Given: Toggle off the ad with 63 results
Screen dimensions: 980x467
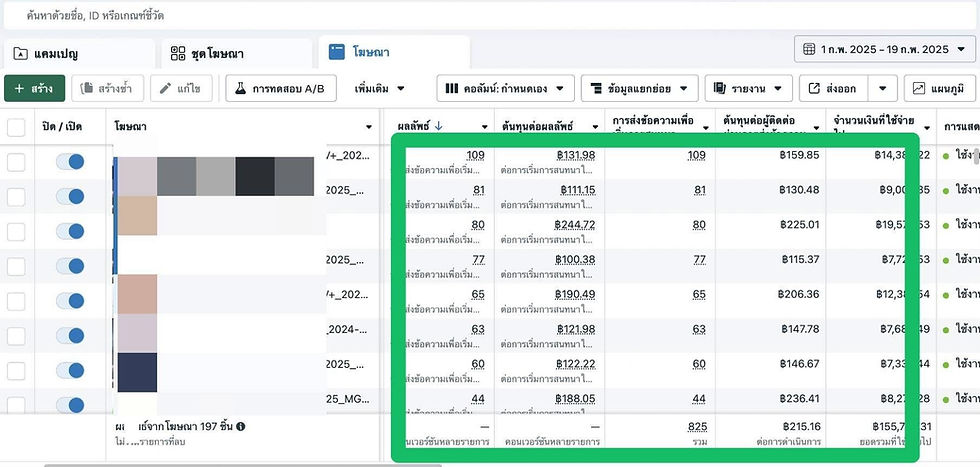Looking at the screenshot, I should click(70, 336).
